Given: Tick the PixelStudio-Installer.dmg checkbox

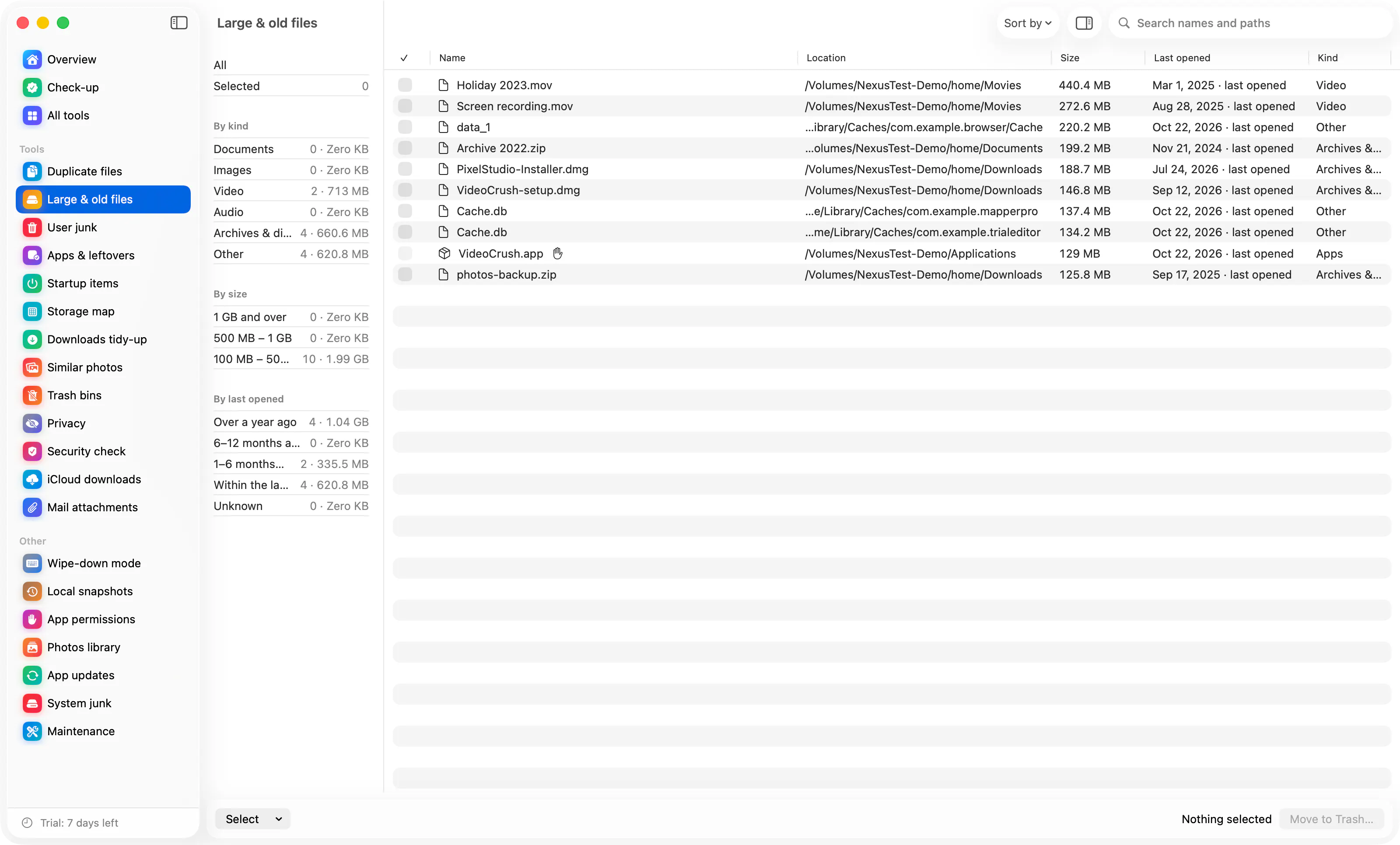Looking at the screenshot, I should (405, 169).
